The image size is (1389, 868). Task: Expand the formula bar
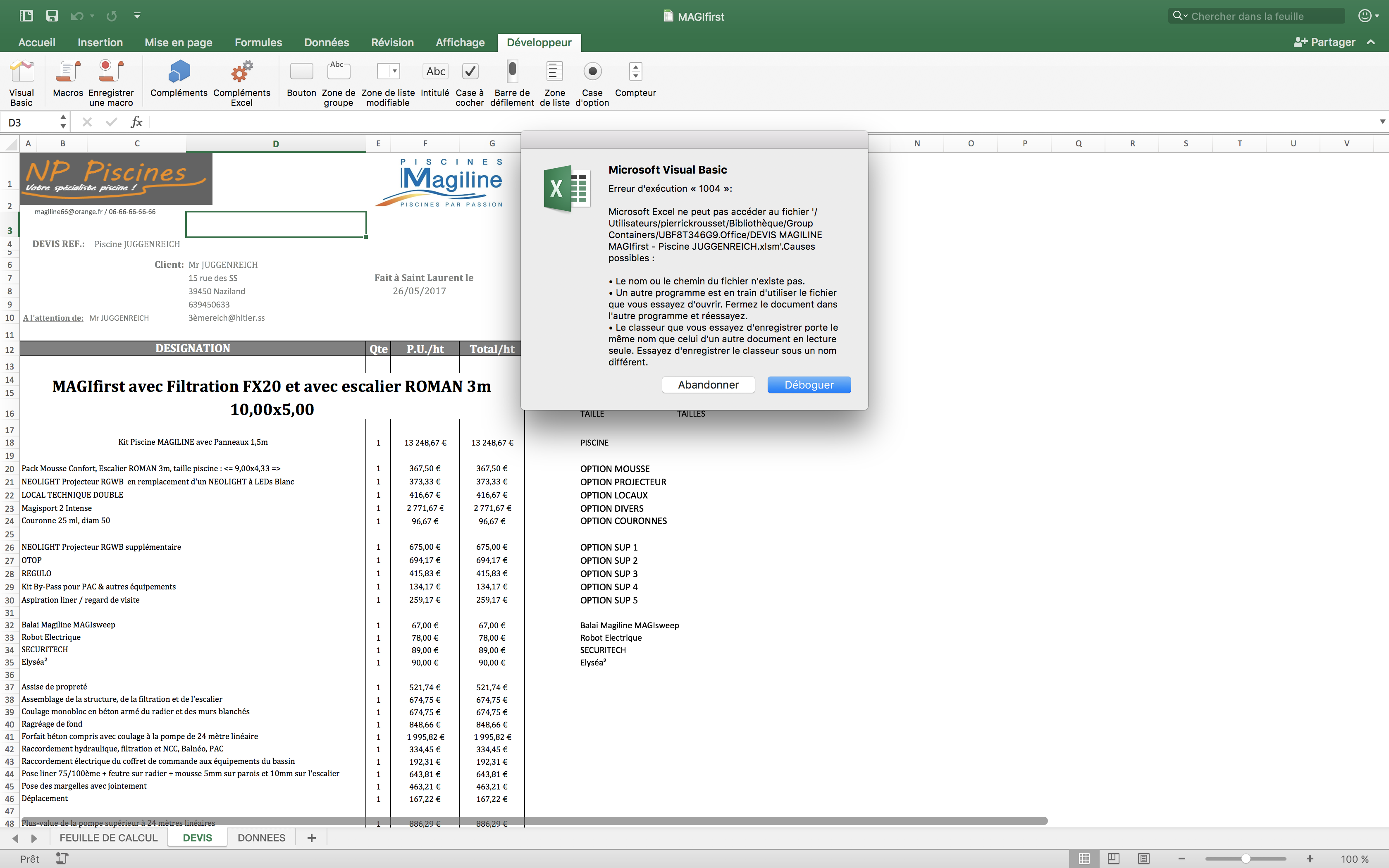coord(1382,122)
